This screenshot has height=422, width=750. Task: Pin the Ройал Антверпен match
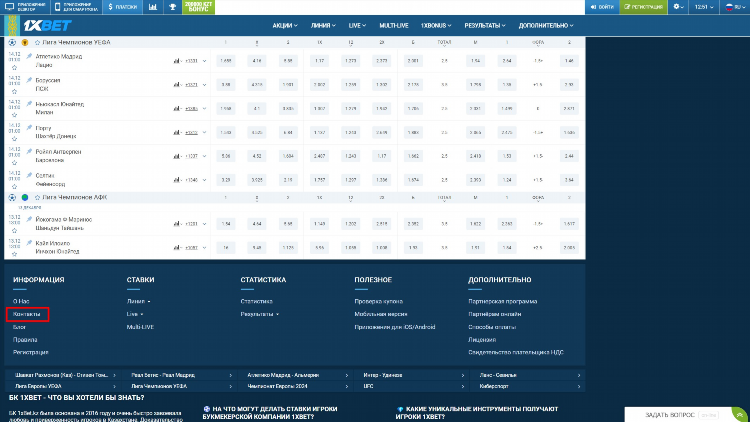(29, 152)
